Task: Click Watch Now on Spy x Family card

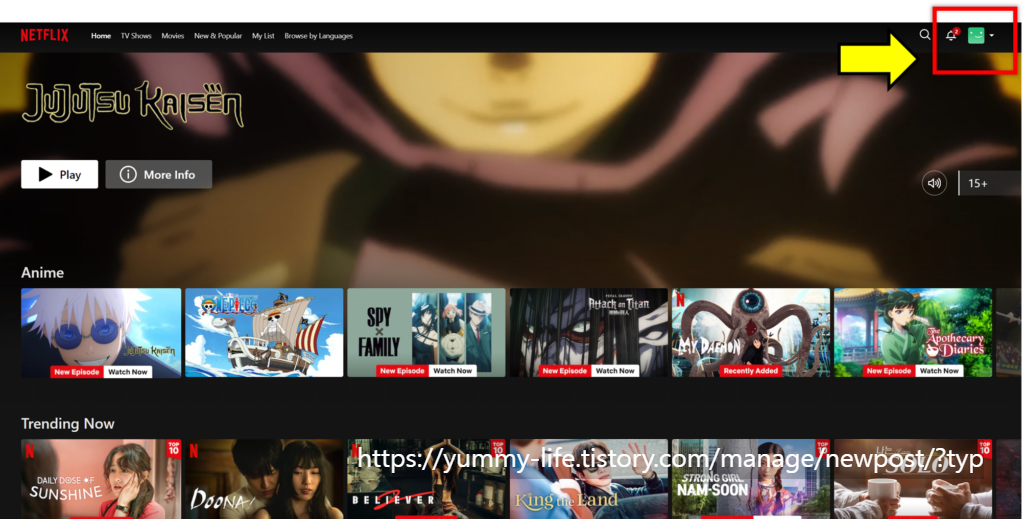Action: point(453,371)
